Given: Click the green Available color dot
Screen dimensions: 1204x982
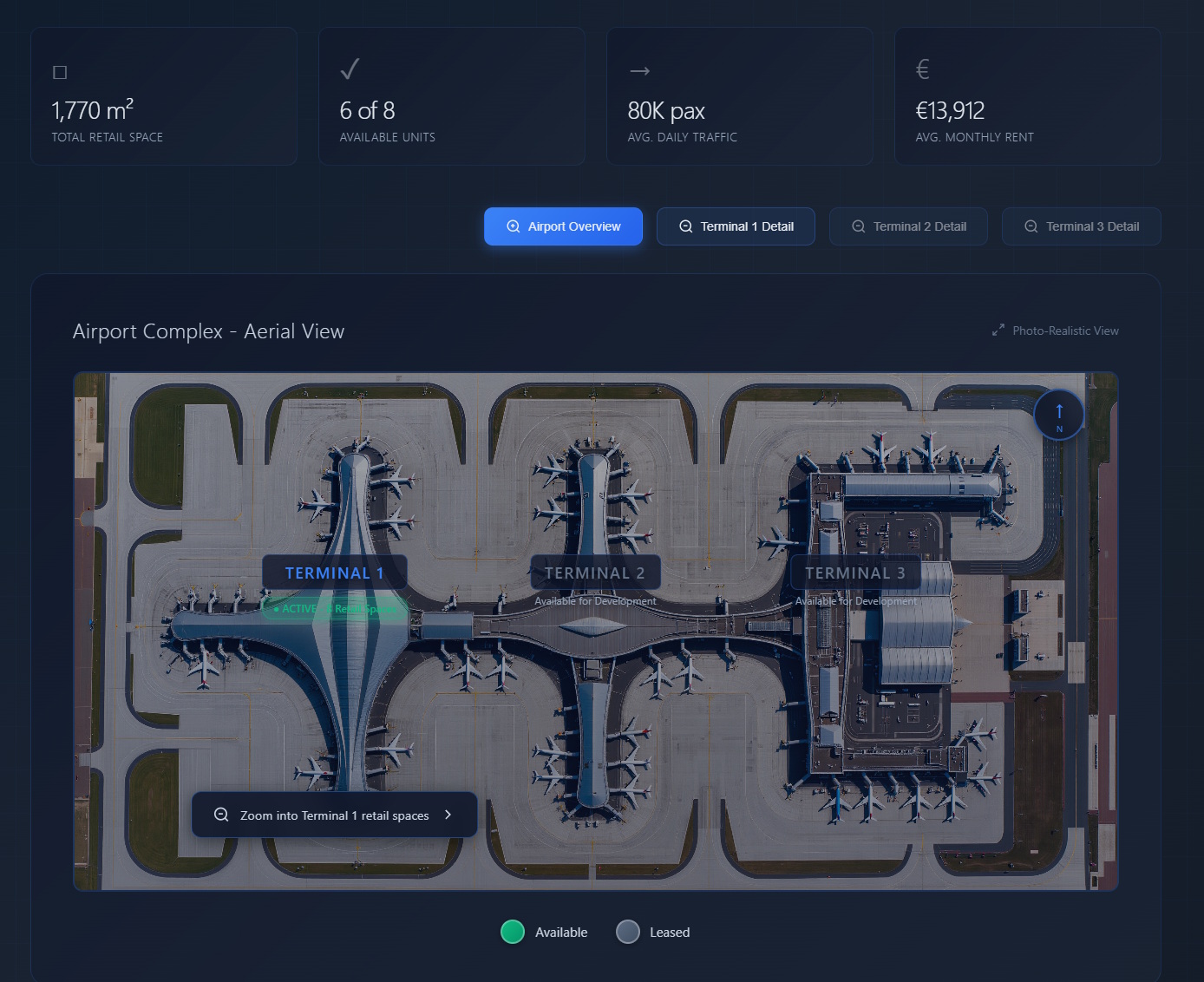Looking at the screenshot, I should (512, 932).
